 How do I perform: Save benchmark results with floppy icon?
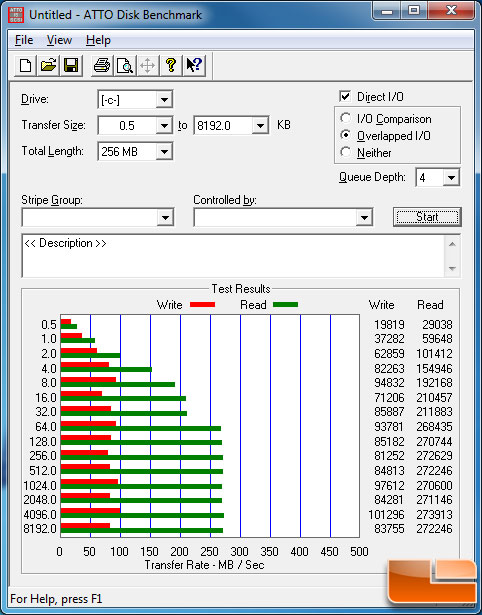tap(71, 65)
